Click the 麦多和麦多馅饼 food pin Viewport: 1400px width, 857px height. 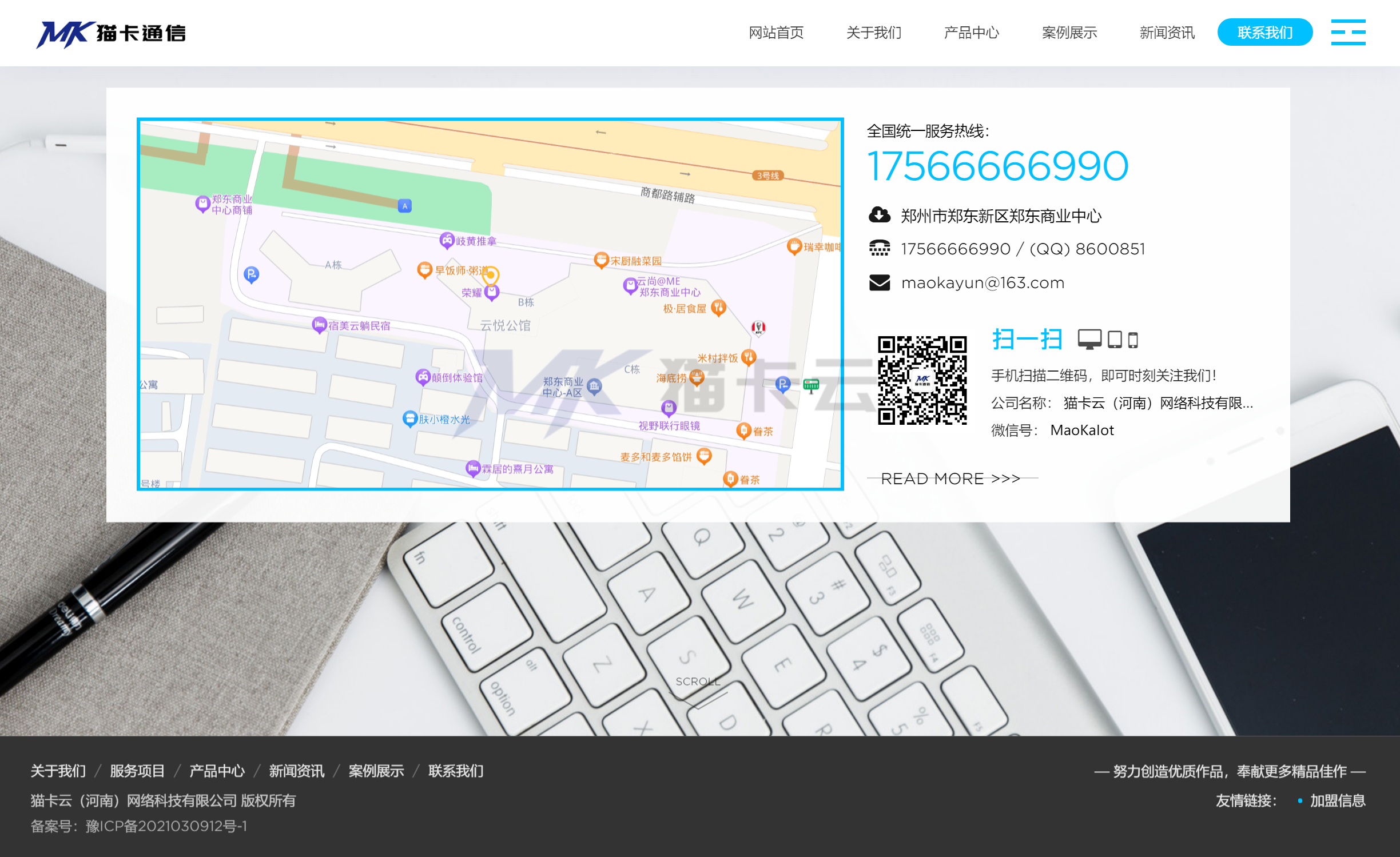(704, 456)
